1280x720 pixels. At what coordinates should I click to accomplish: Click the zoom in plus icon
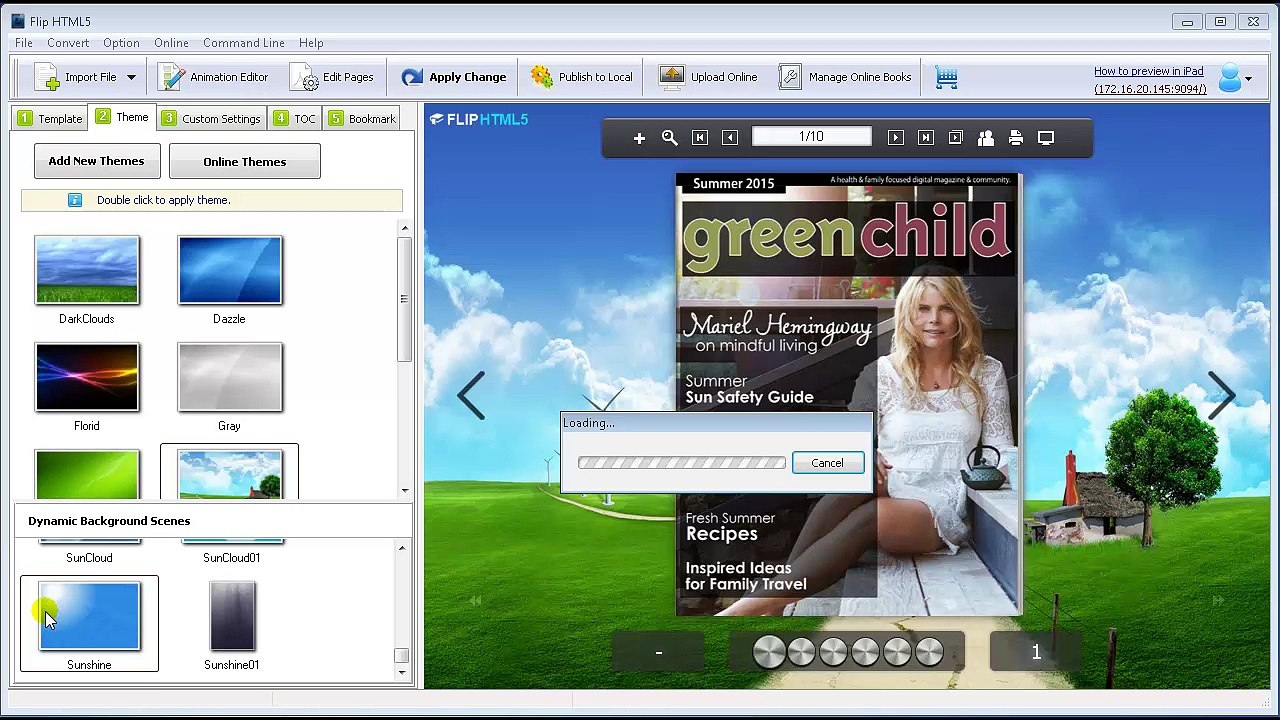639,138
